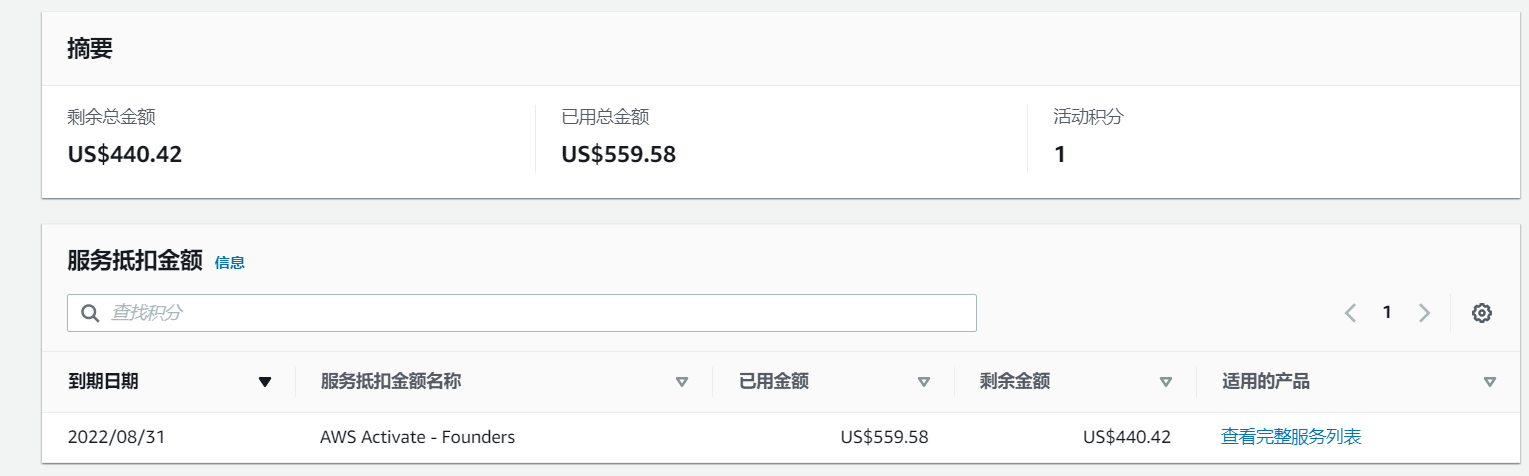Click the 适用的产品 column header text

tap(1266, 381)
